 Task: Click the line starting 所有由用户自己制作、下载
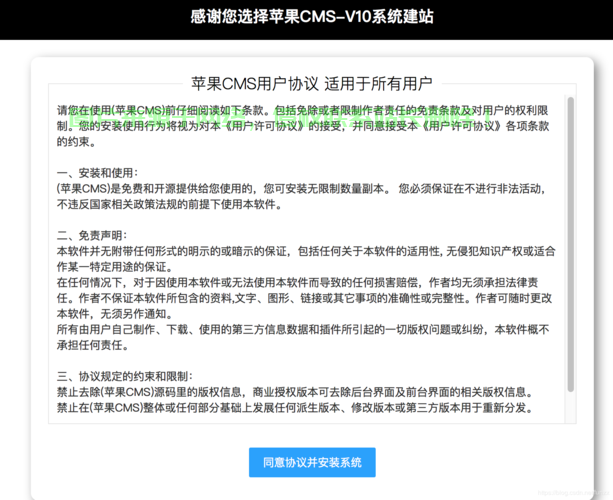(x=303, y=330)
